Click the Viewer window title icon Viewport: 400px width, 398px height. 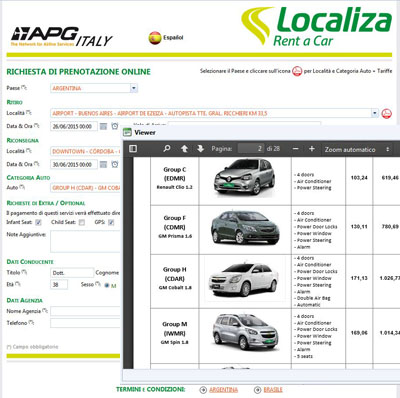(x=127, y=132)
